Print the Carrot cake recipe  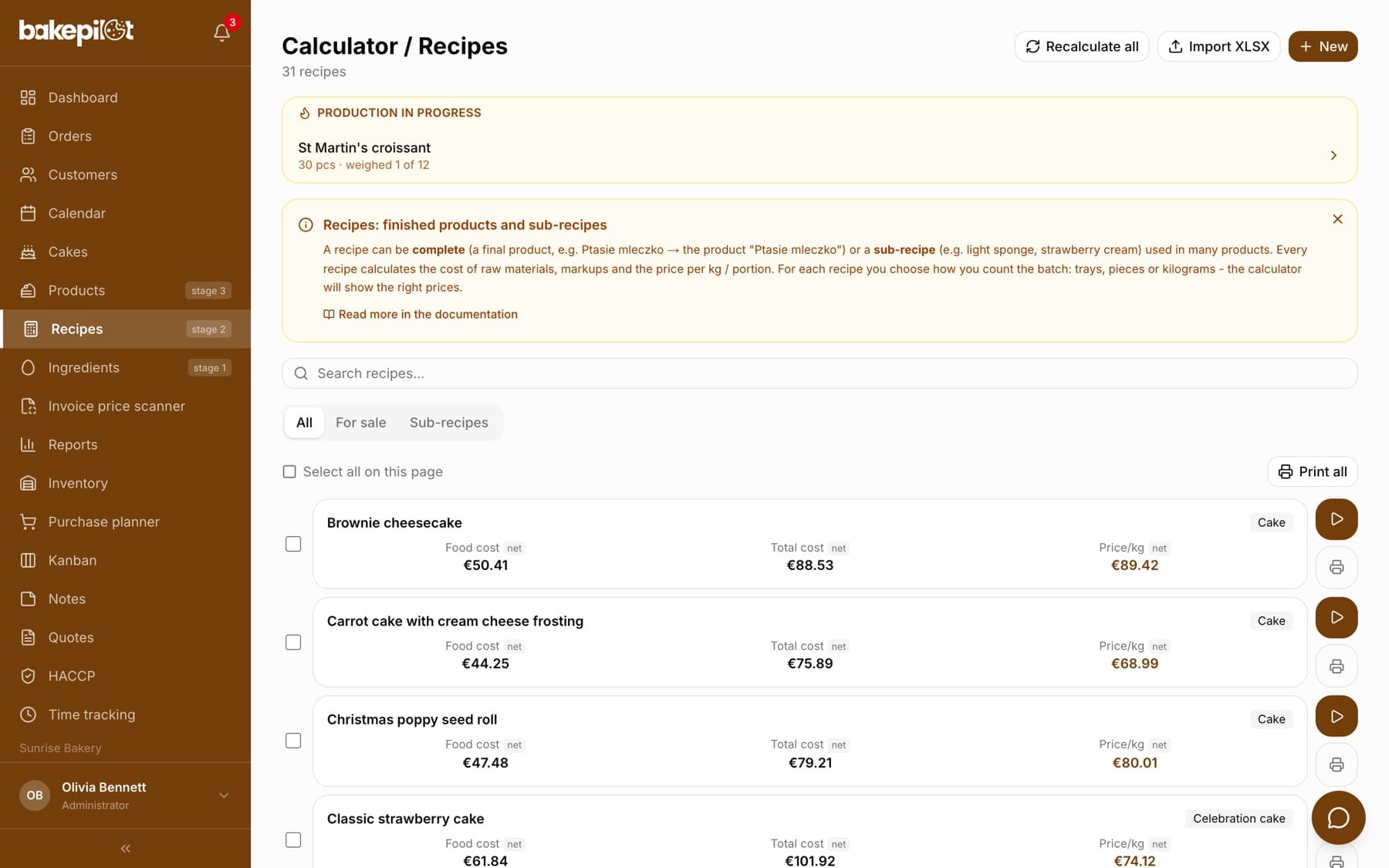(x=1337, y=666)
